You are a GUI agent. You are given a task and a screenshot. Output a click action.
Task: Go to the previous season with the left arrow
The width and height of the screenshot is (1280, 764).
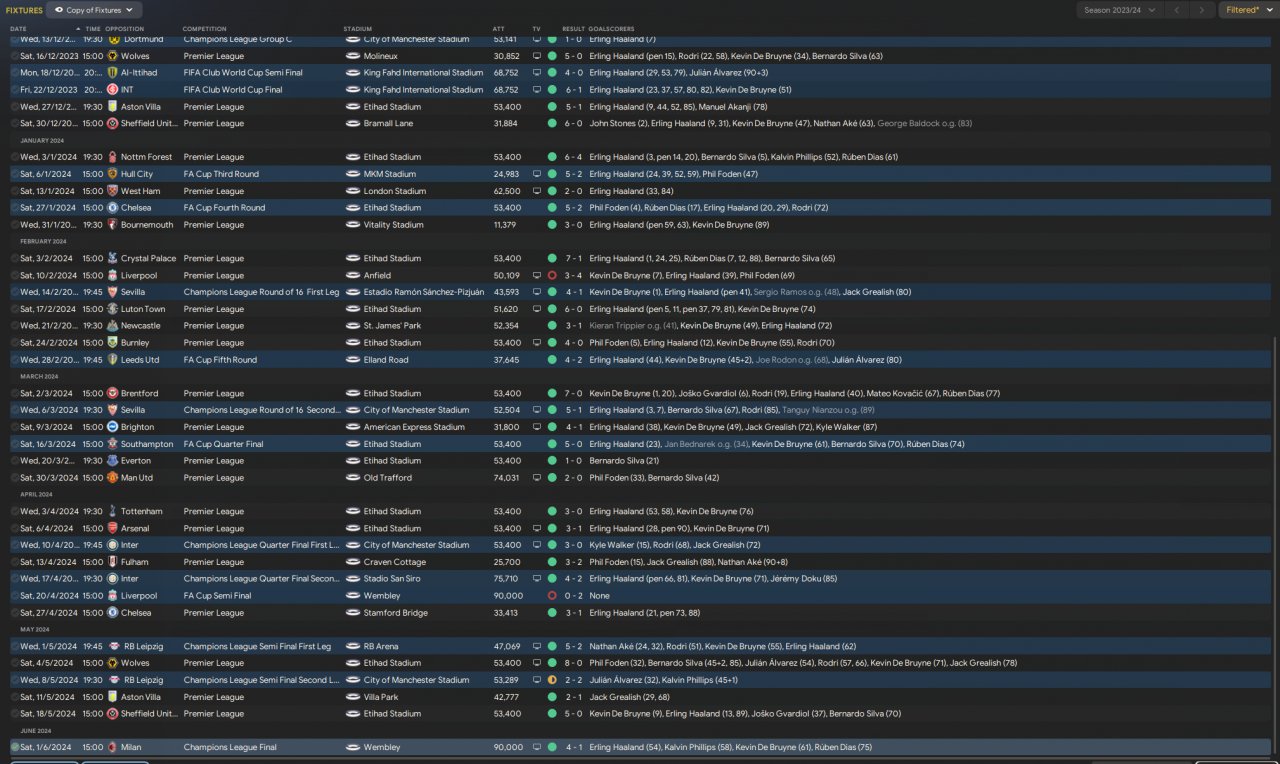tap(1177, 10)
